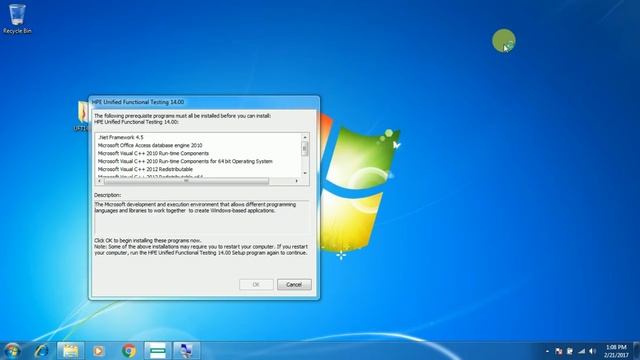Select the UFT folder on the desktop
Screen dimensions: 640x360
pyautogui.click(x=82, y=116)
